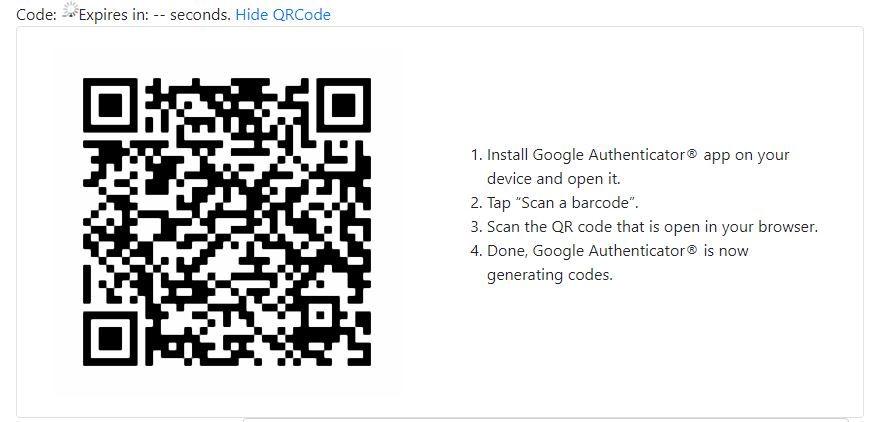Screen dimensions: 877x422
Task: Click the "device and open it." text line
Action: (x=554, y=179)
